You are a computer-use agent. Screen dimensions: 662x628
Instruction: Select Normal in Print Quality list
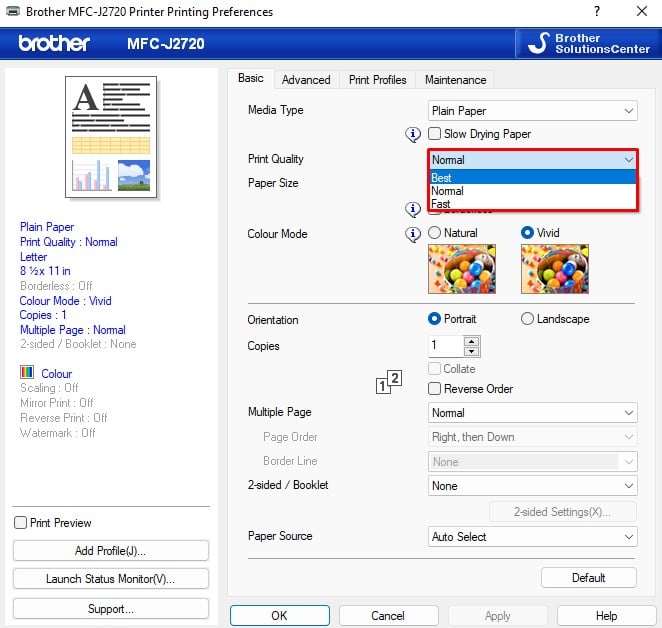pos(532,191)
